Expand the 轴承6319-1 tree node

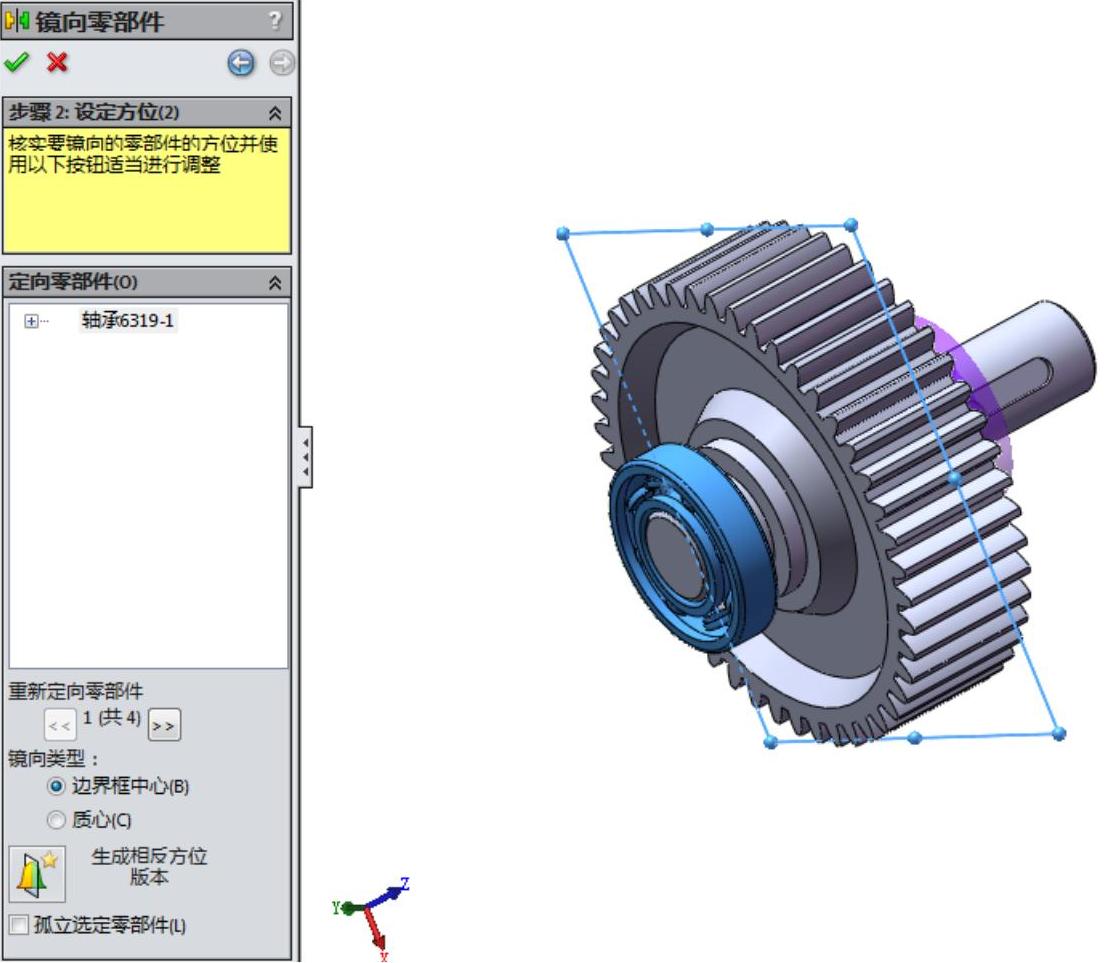click(x=30, y=321)
